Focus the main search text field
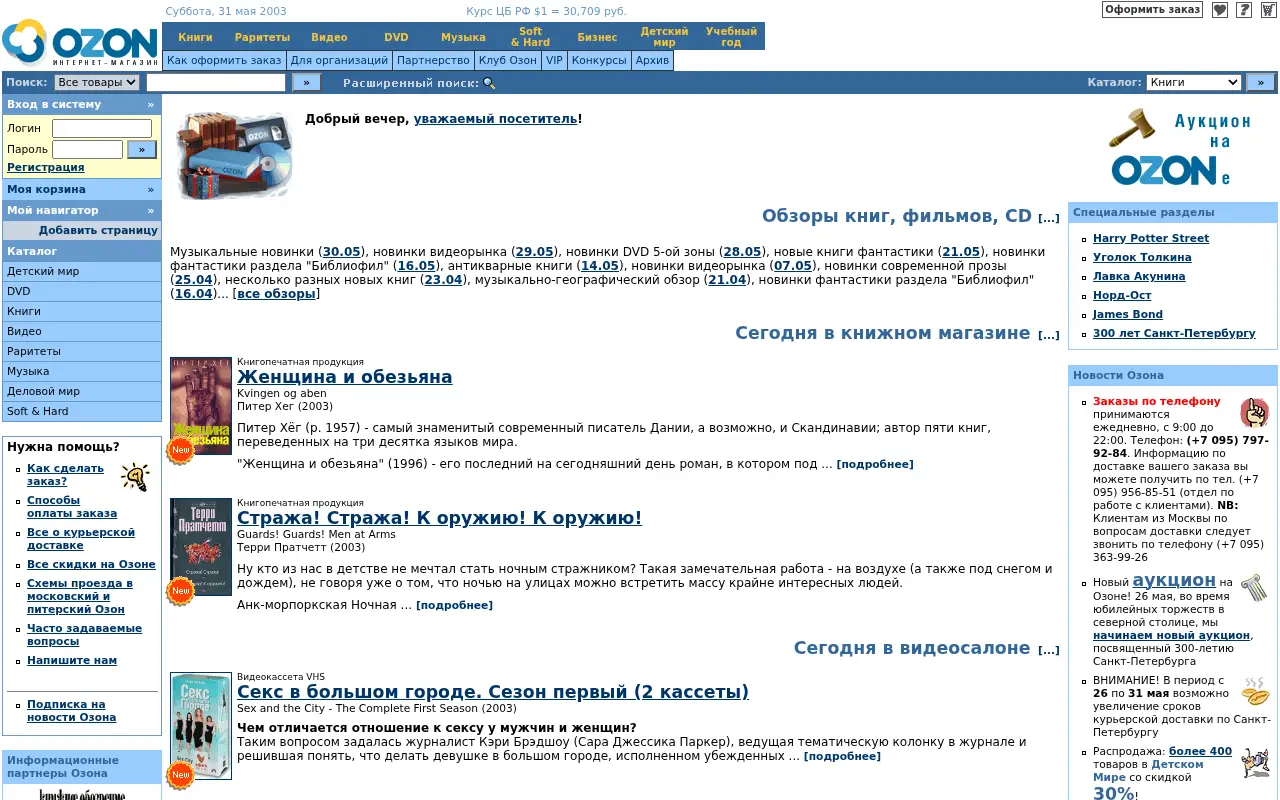Screen dimensions: 1280x800 (216, 83)
